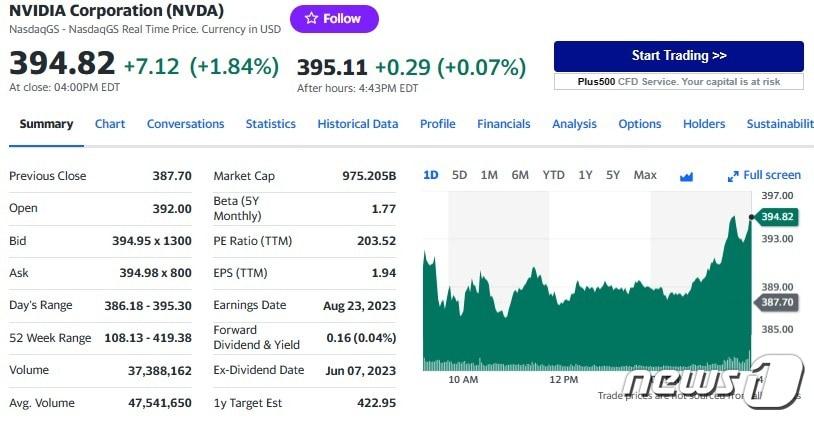Open the chart type icon

coord(686,176)
